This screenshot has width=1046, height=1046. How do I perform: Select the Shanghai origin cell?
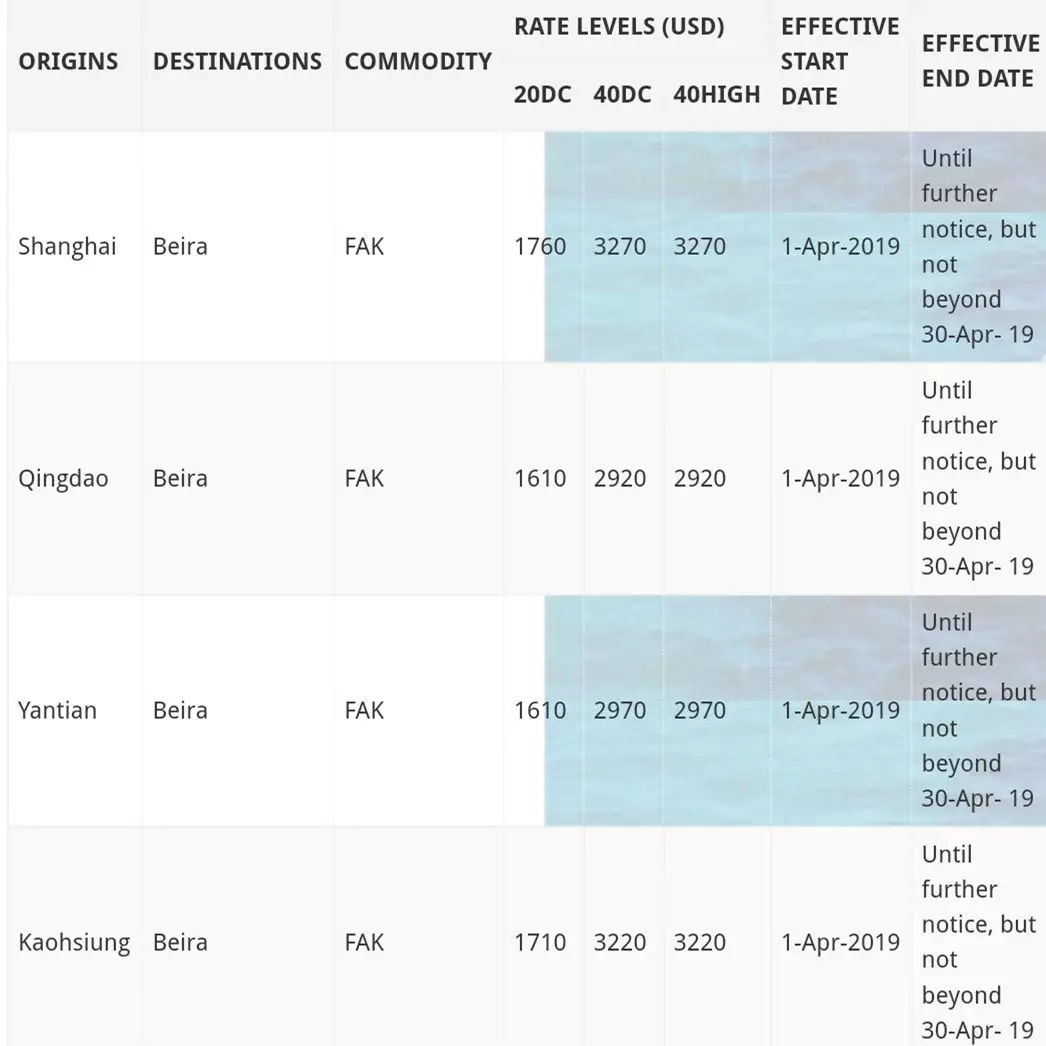(67, 247)
